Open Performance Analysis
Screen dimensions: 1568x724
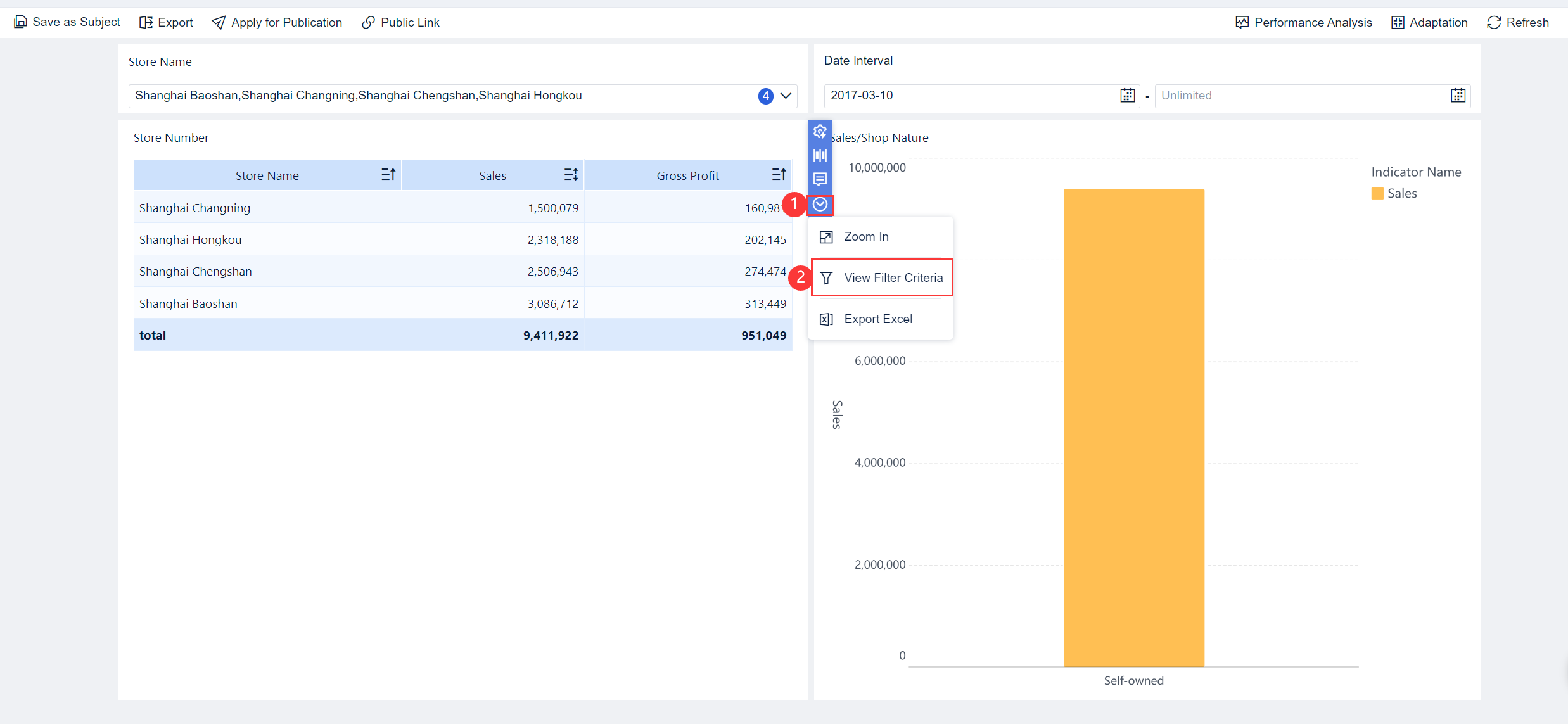coord(1303,22)
